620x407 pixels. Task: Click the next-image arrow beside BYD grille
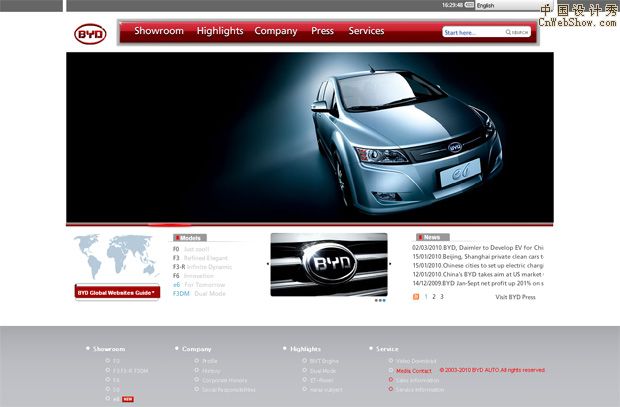click(x=390, y=264)
